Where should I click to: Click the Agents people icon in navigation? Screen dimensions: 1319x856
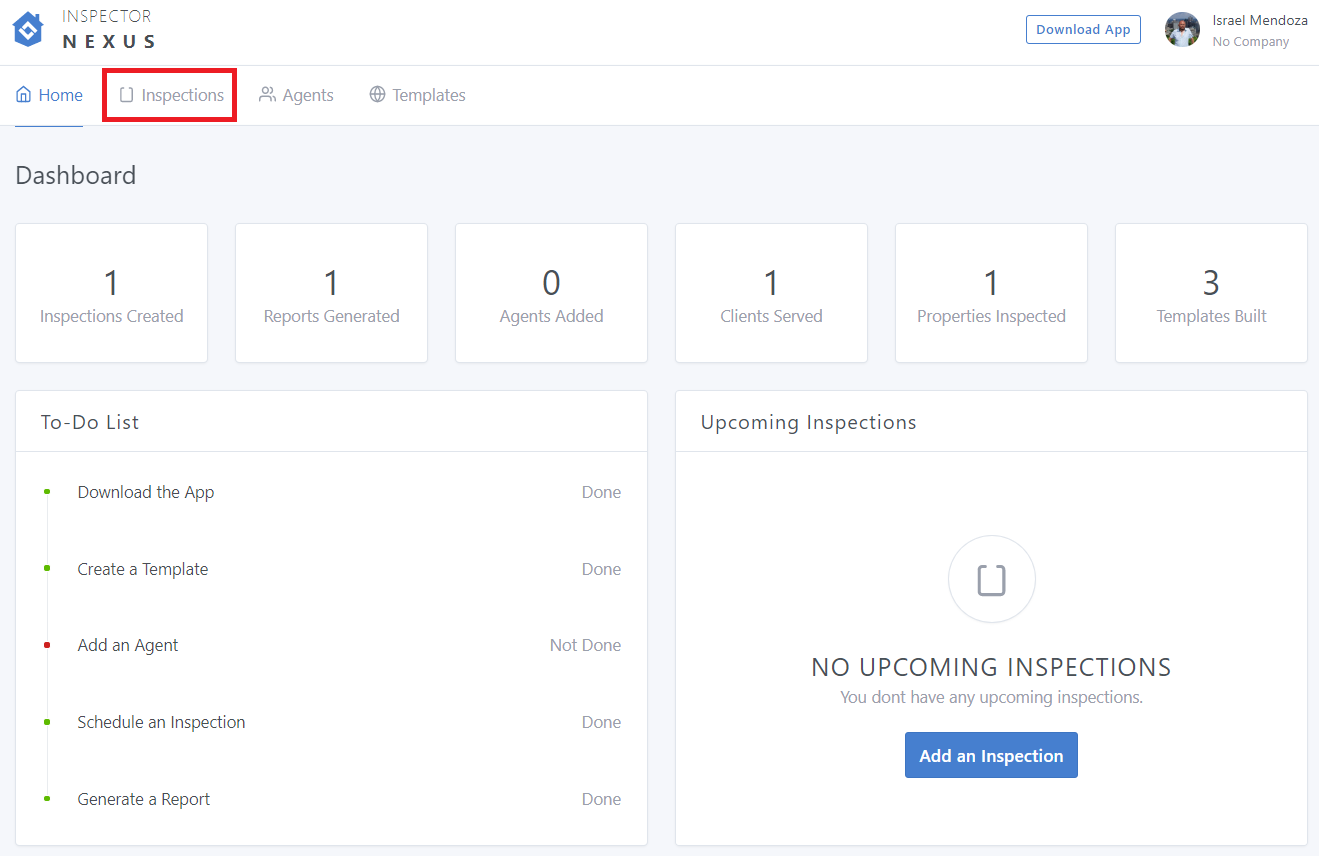pyautogui.click(x=267, y=95)
